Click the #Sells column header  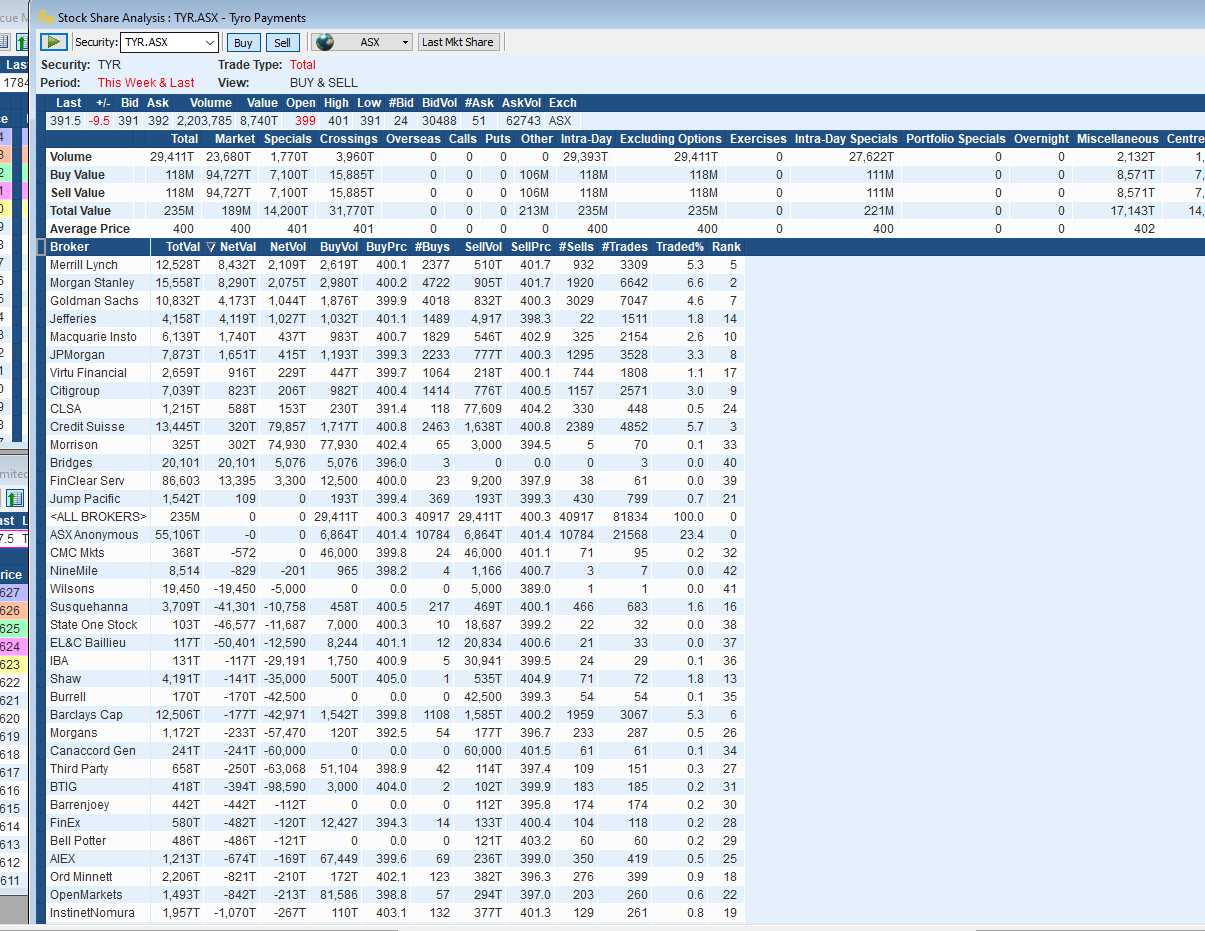tap(576, 247)
